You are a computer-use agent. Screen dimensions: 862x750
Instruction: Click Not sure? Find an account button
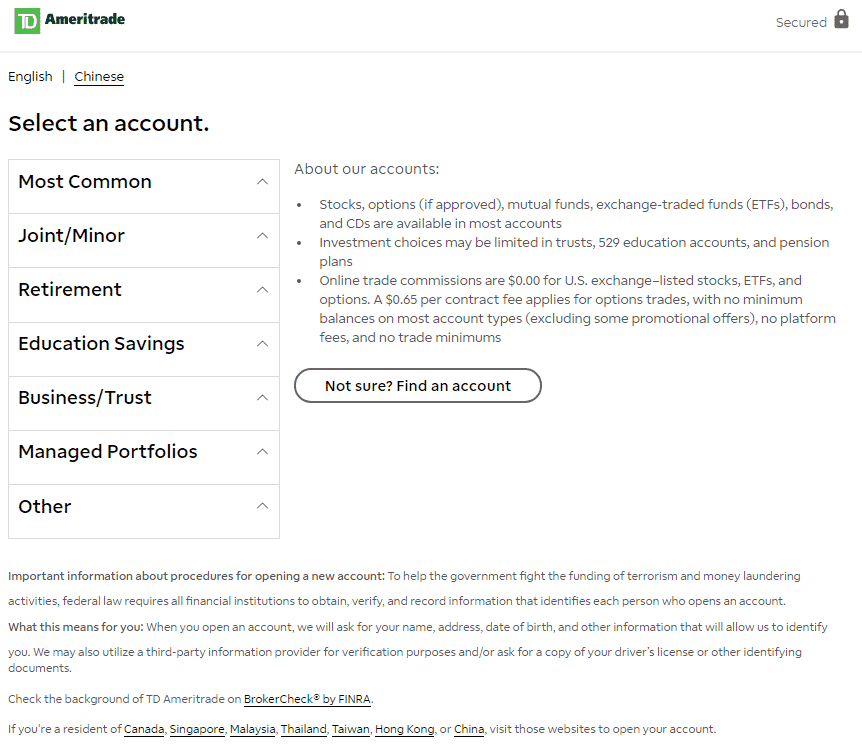coord(418,385)
